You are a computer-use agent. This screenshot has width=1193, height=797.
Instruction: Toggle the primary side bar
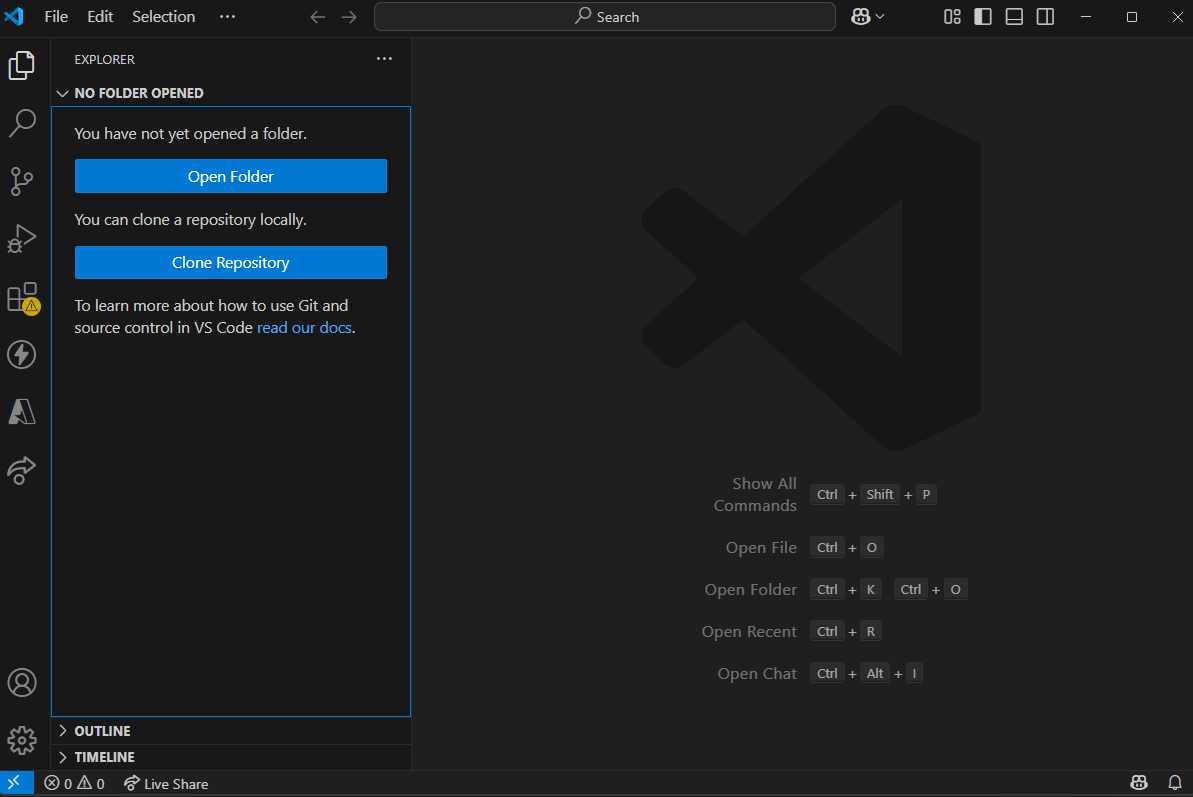(x=983, y=17)
